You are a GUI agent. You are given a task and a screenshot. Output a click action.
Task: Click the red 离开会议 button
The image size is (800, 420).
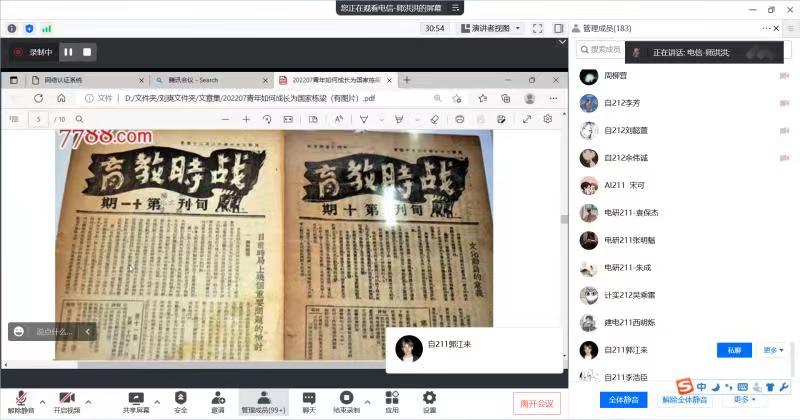538,402
